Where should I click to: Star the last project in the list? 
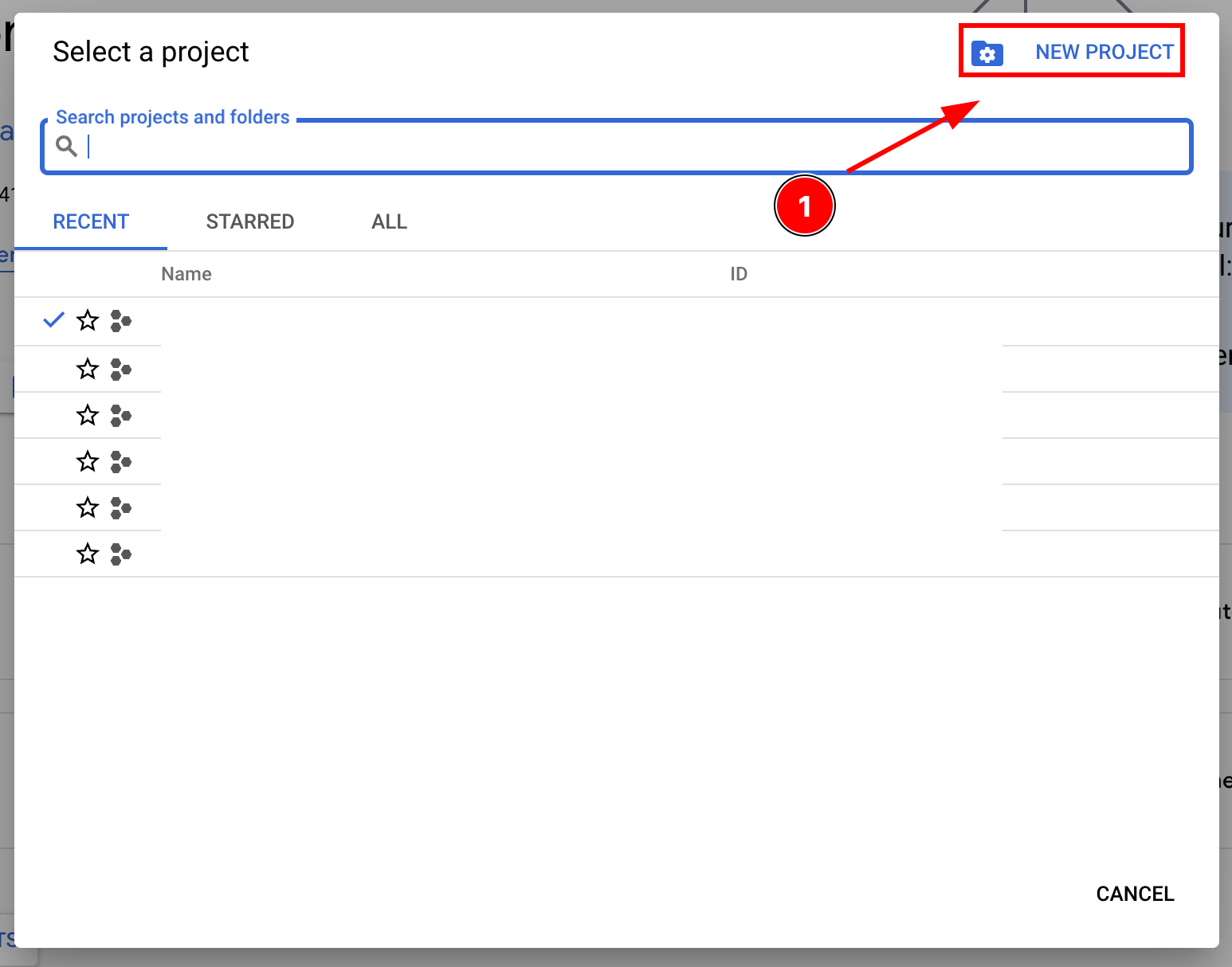(x=87, y=554)
